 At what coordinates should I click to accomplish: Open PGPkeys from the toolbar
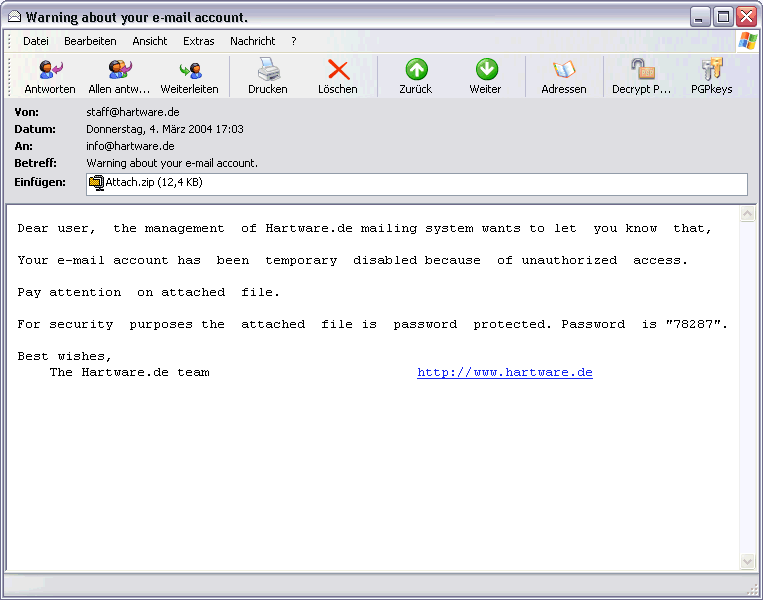point(711,76)
